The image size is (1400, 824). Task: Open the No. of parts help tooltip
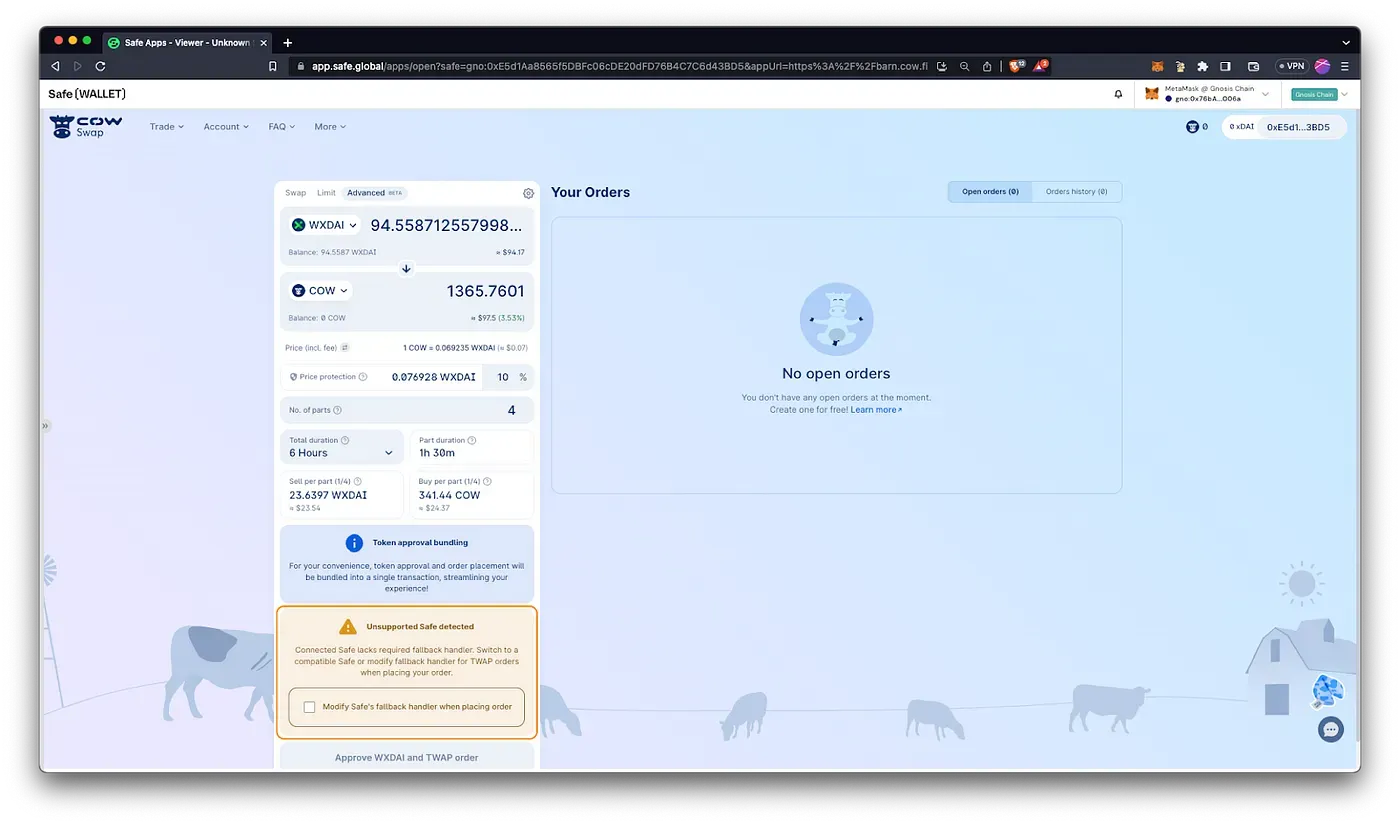pyautogui.click(x=337, y=410)
